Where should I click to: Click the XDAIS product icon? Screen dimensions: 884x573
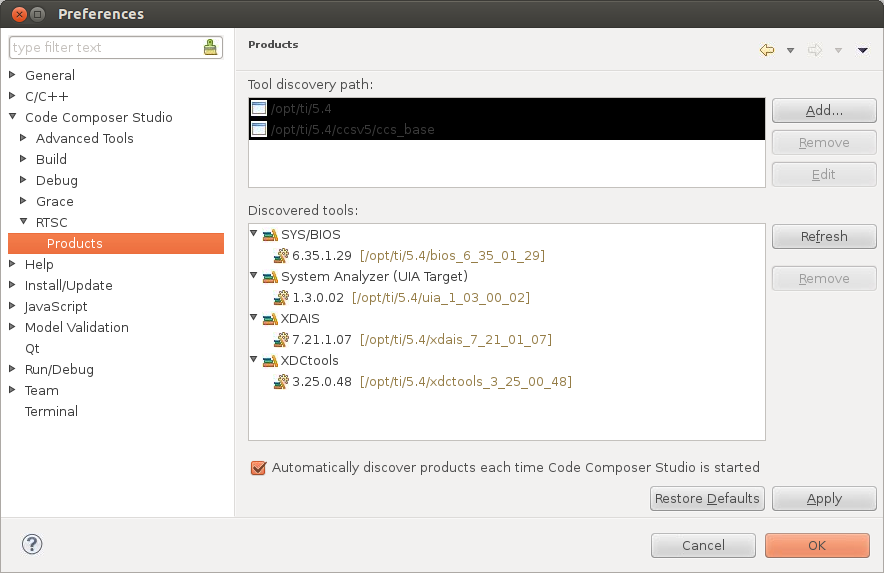click(270, 319)
